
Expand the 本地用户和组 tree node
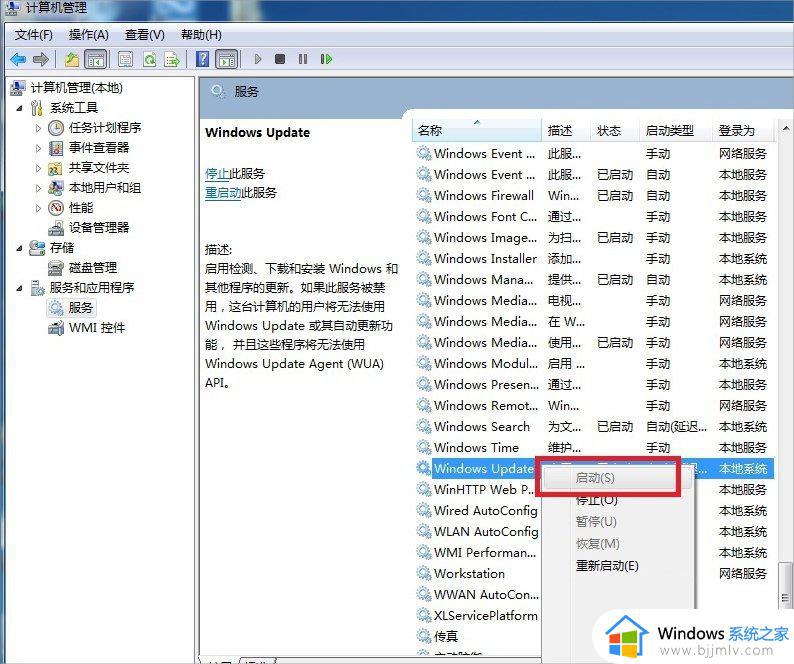tap(38, 188)
